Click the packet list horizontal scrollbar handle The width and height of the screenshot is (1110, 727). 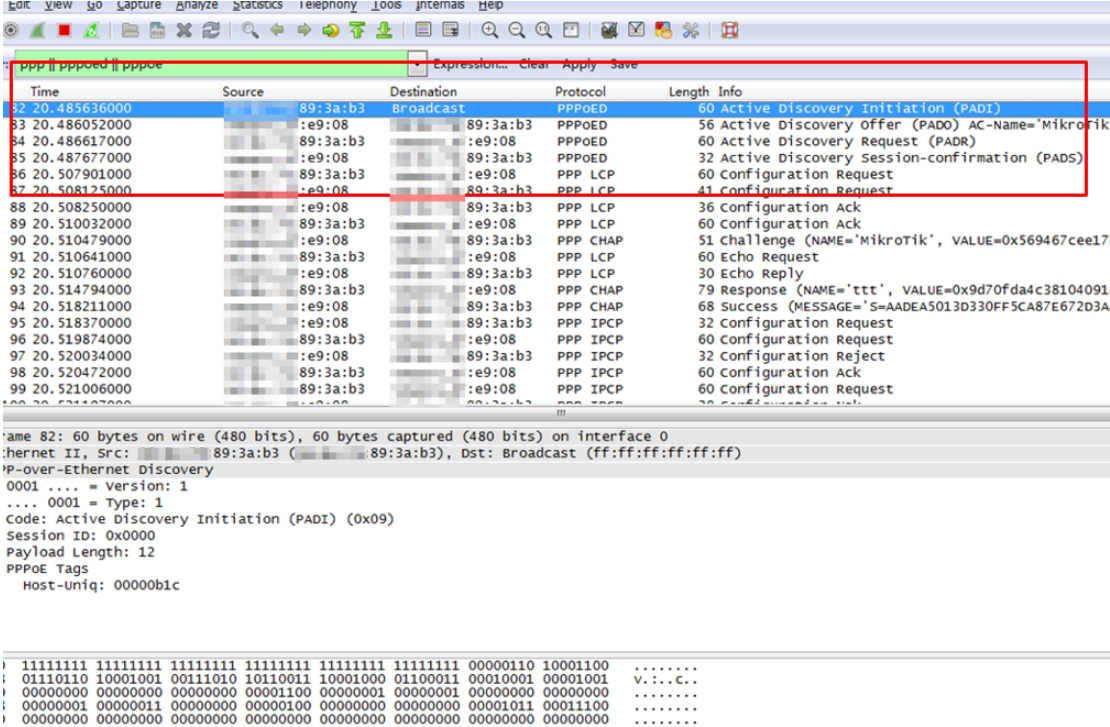[561, 413]
